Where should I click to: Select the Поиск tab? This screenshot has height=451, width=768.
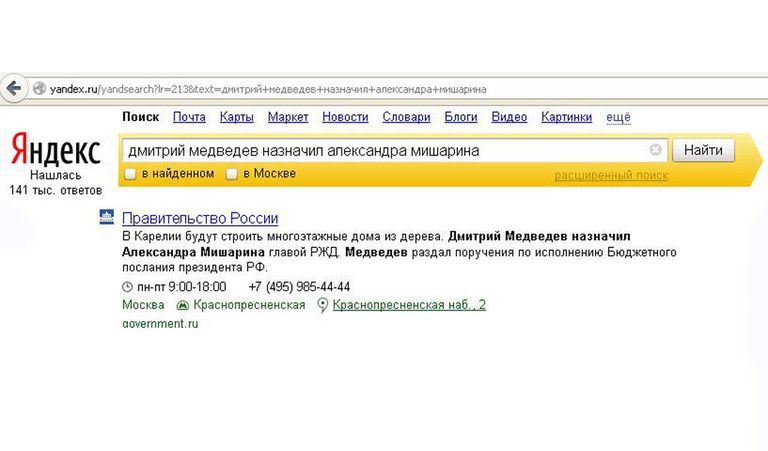[141, 117]
